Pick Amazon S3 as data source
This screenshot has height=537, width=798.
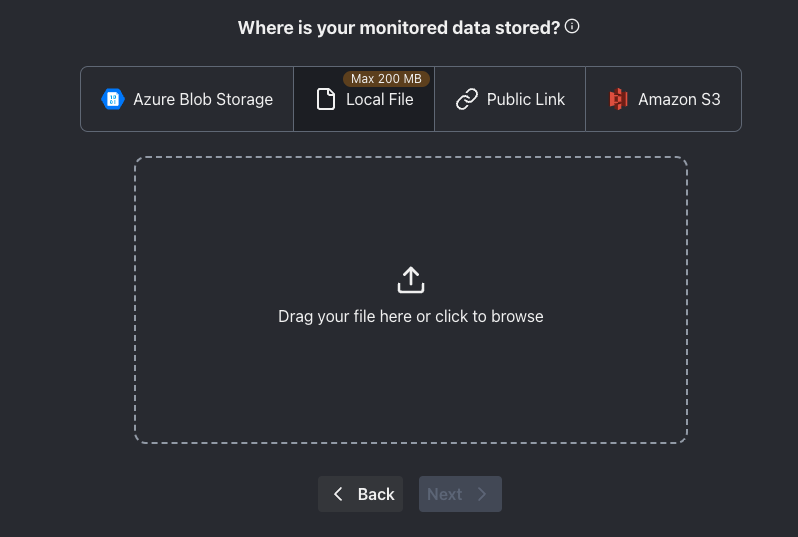(663, 99)
